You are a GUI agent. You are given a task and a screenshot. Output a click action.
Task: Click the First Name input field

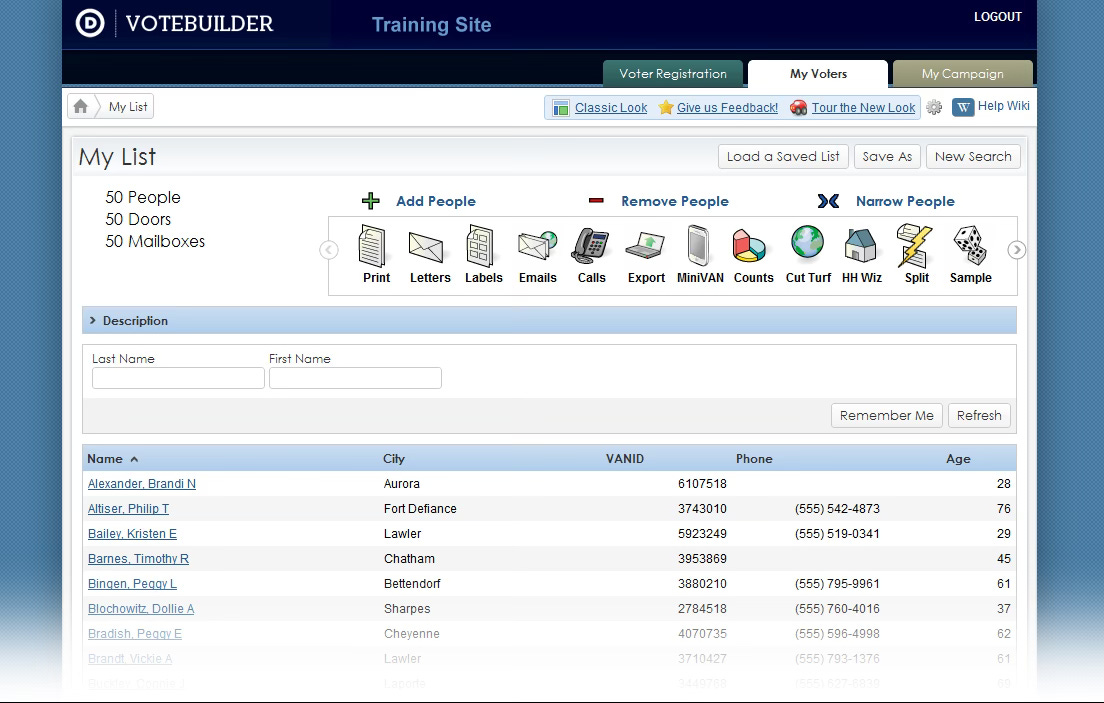355,378
